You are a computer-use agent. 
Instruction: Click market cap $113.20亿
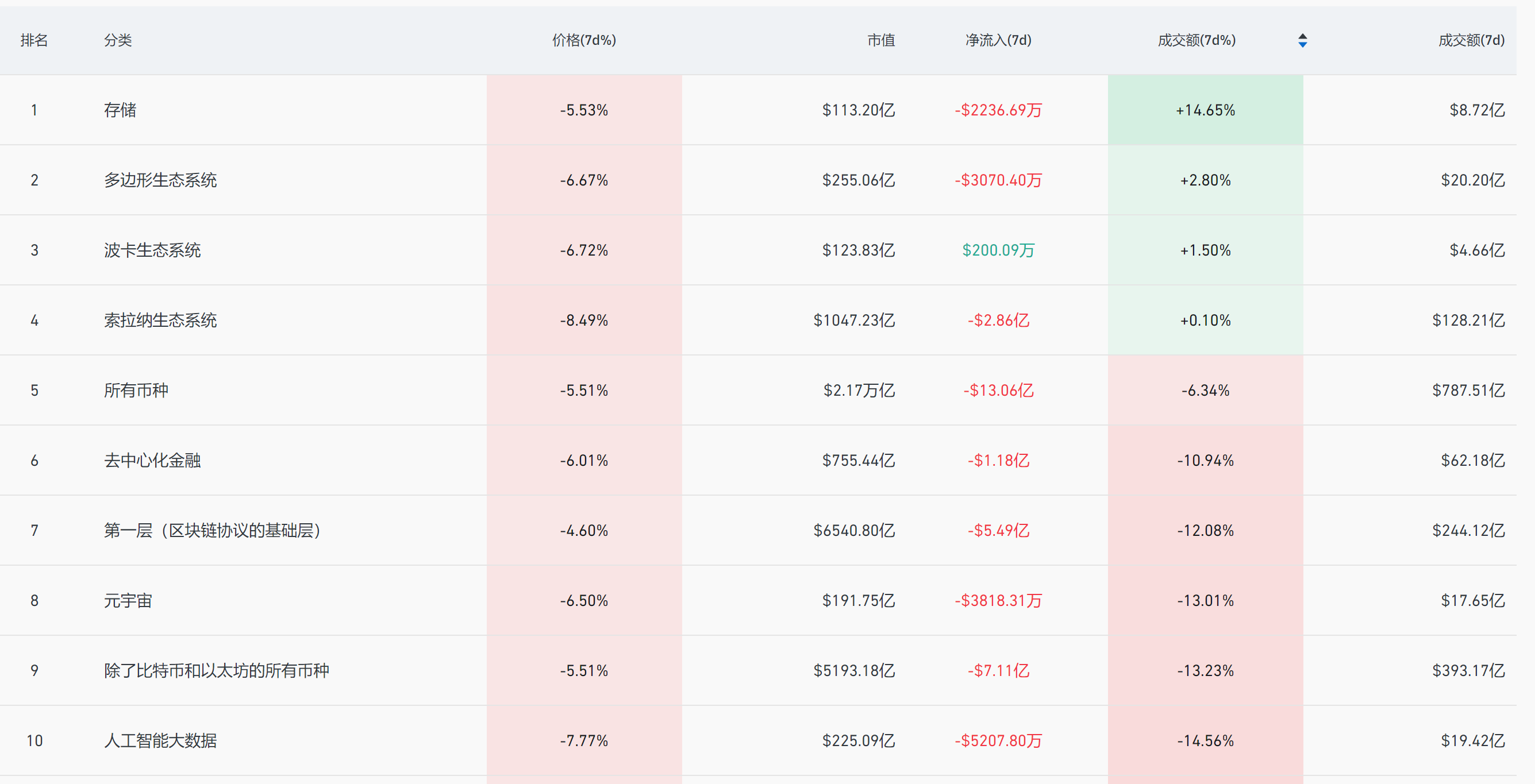pos(859,110)
